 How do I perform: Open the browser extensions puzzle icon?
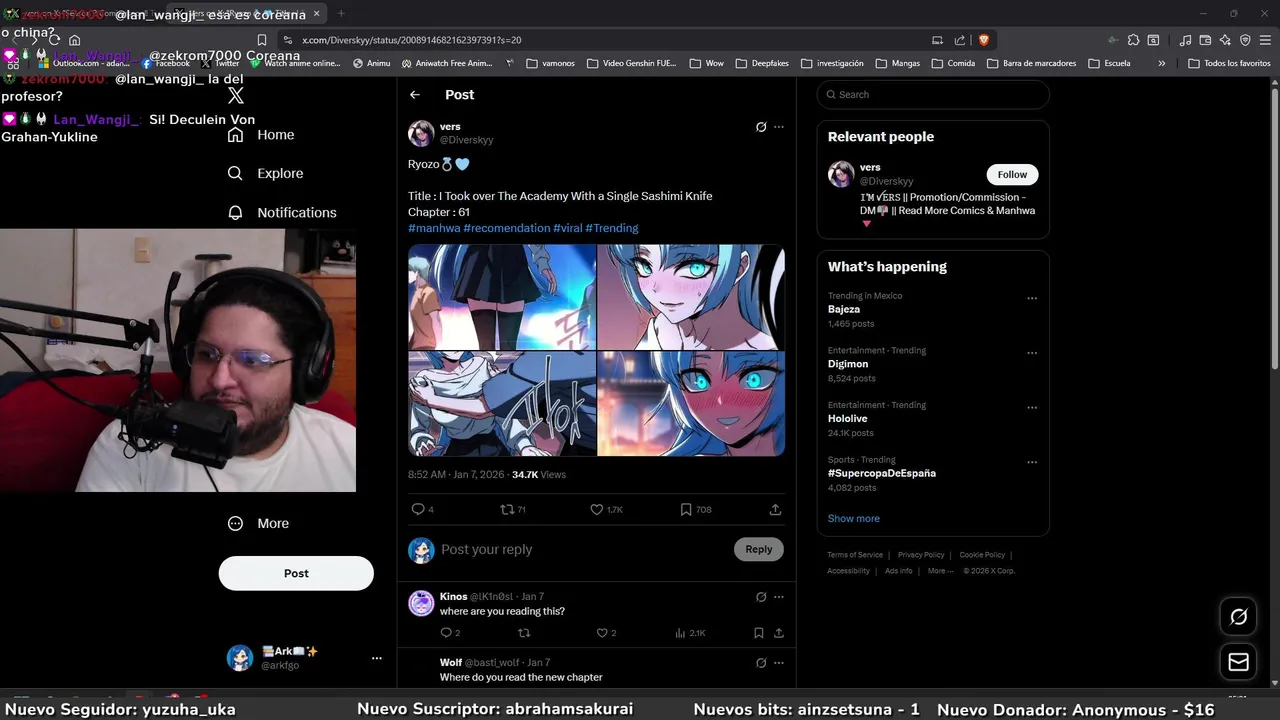(x=1133, y=40)
